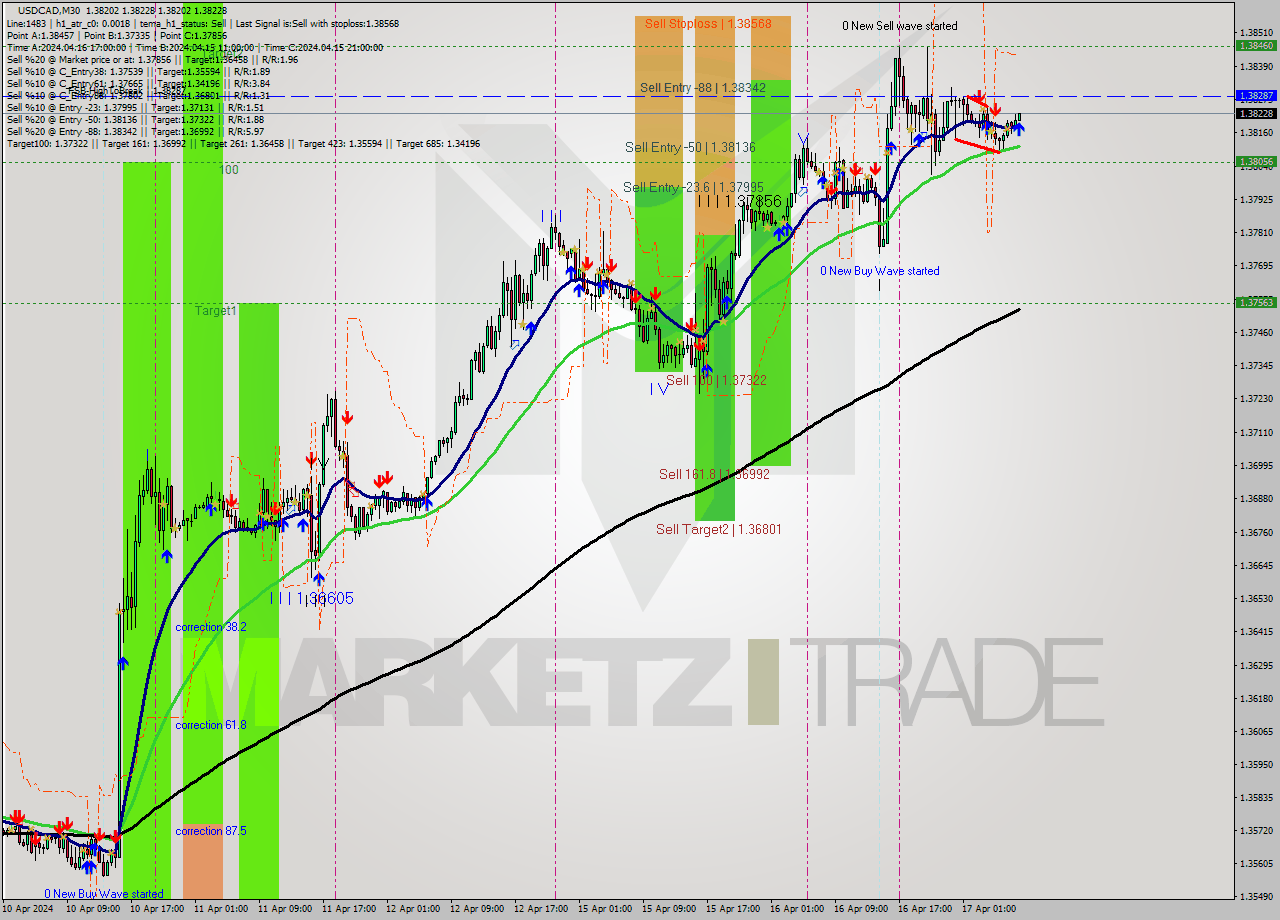Screen dimensions: 1280x920
Task: Click the blue '| | | 1.36605' wave label
Action: 312,598
